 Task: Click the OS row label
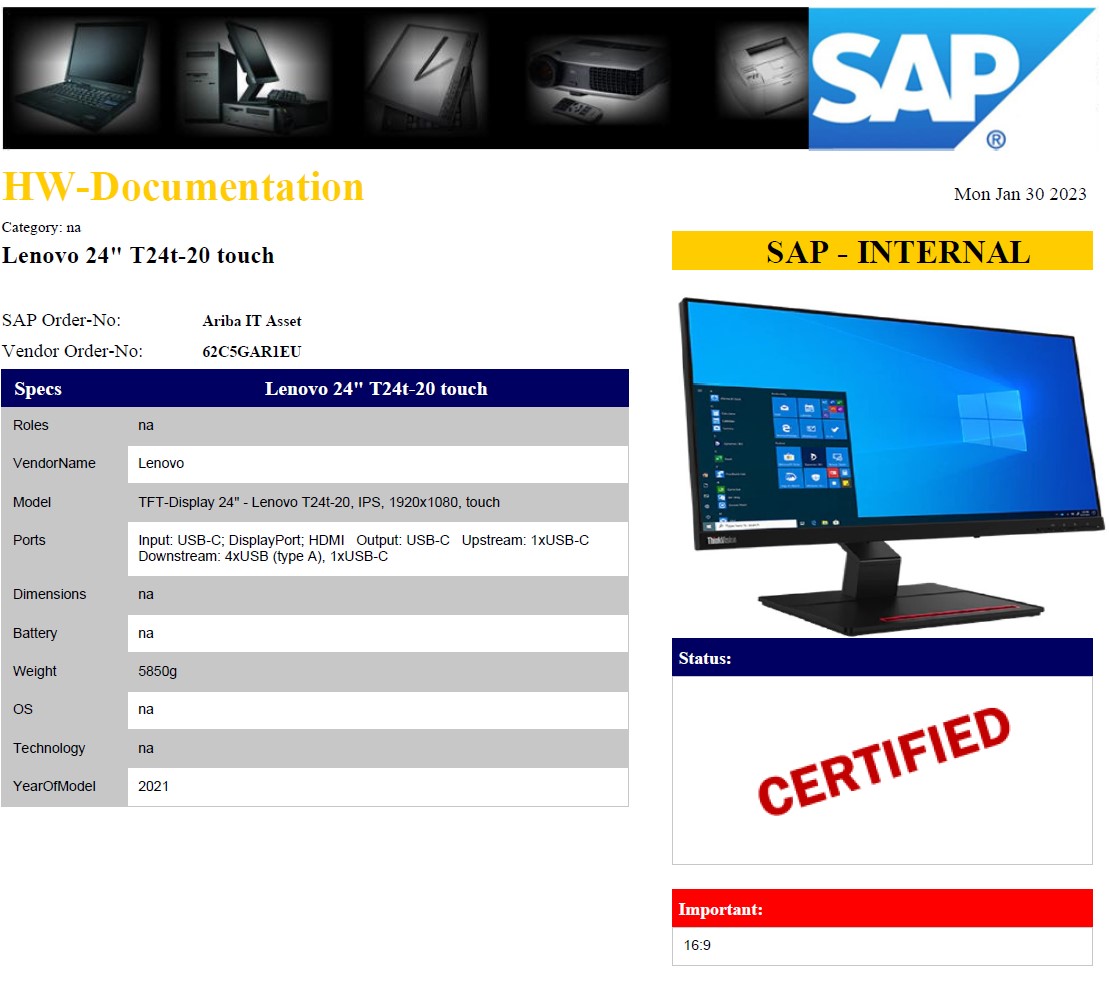tap(23, 709)
